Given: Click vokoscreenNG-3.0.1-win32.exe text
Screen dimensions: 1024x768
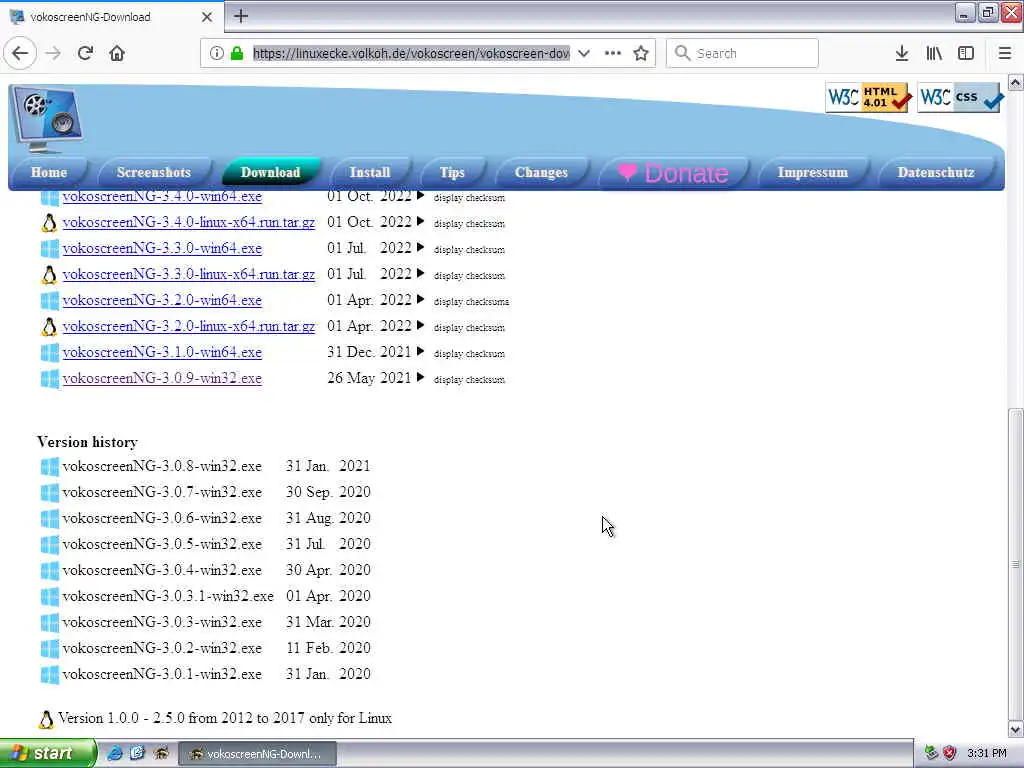Looking at the screenshot, I should click(x=162, y=674).
